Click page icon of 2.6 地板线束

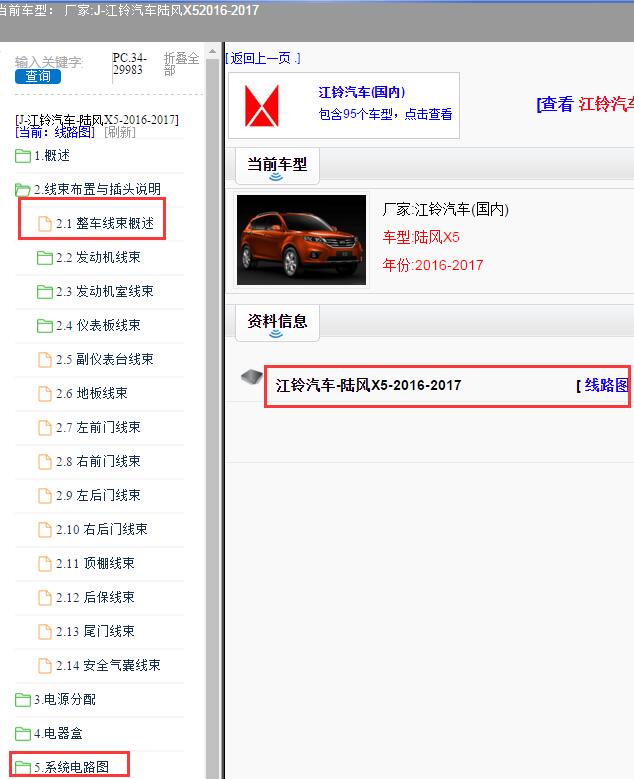(45, 394)
